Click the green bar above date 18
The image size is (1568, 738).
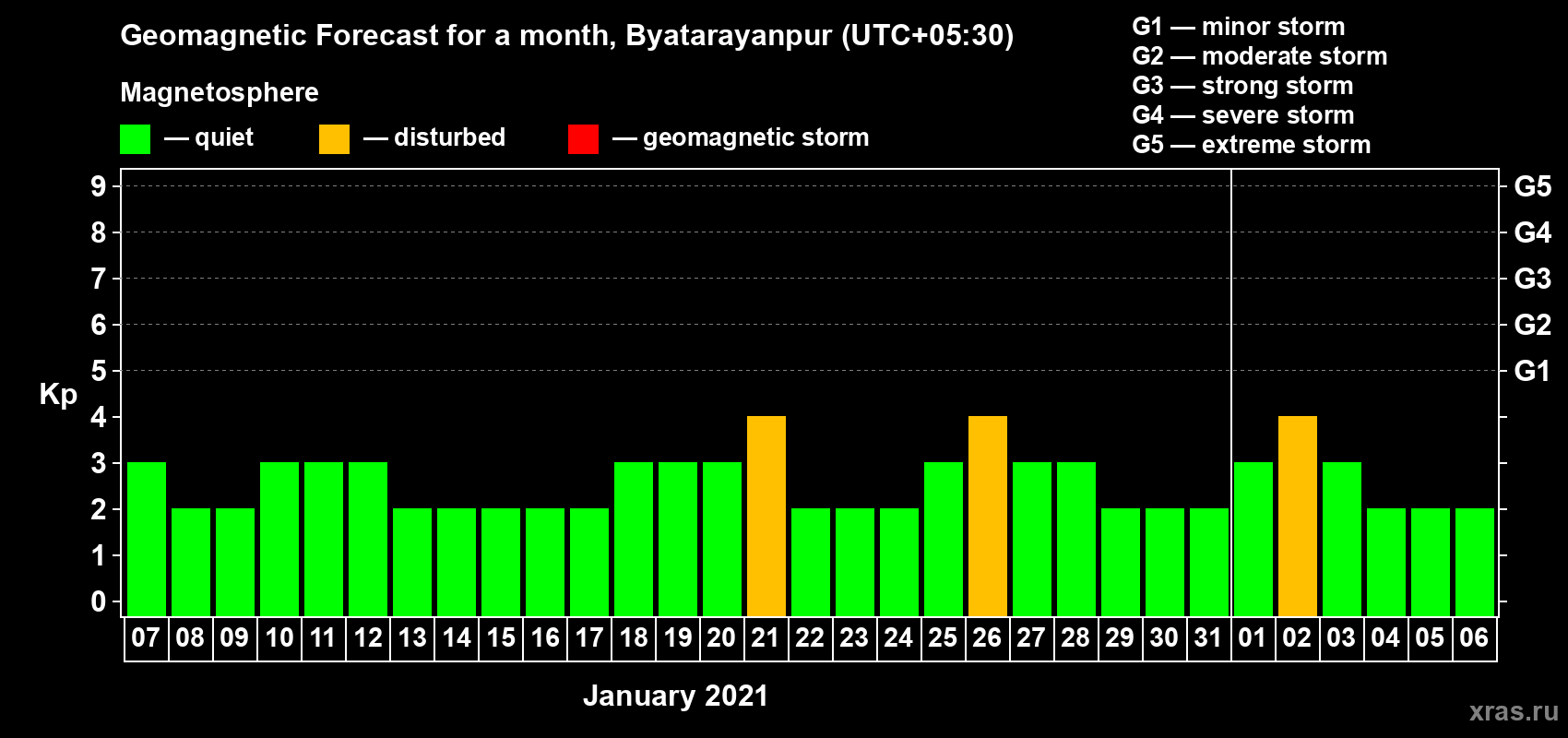(634, 539)
